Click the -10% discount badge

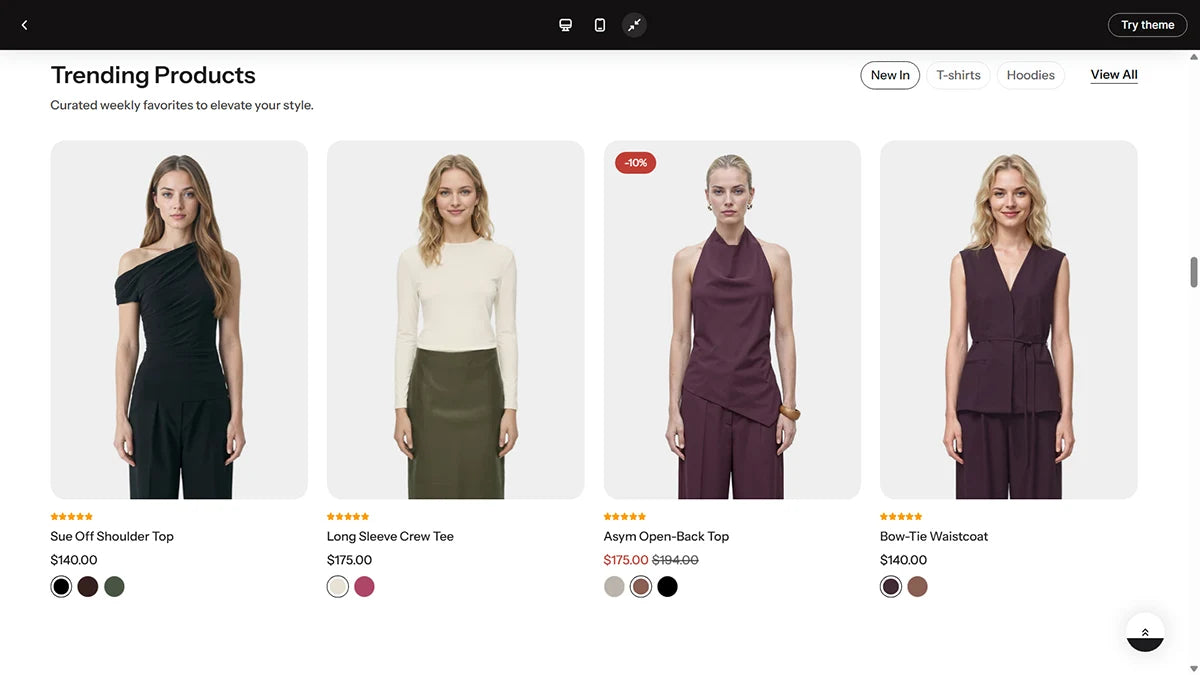point(635,162)
